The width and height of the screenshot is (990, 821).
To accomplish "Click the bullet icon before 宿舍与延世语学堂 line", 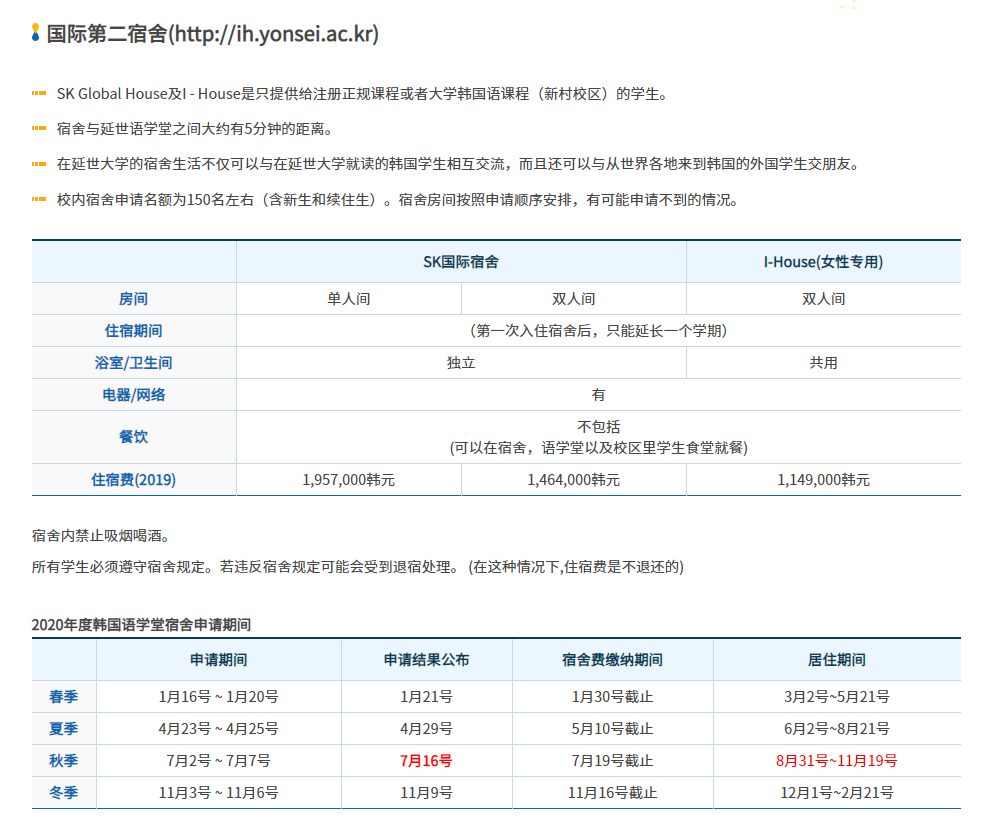I will pos(39,129).
